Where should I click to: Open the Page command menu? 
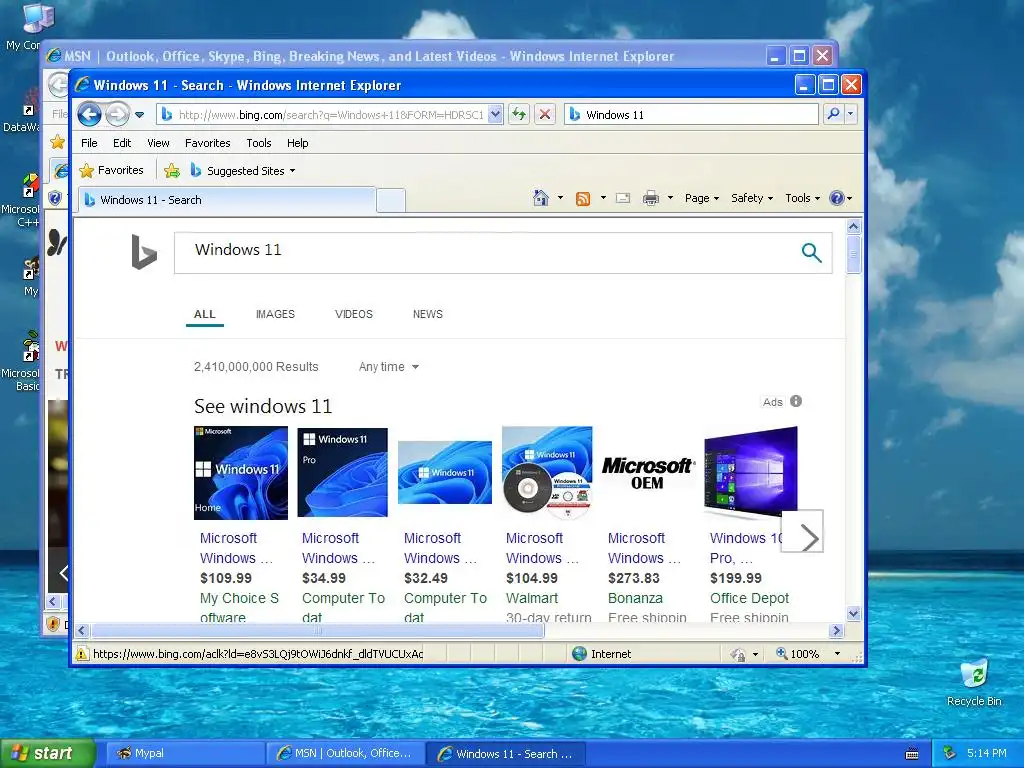point(701,198)
